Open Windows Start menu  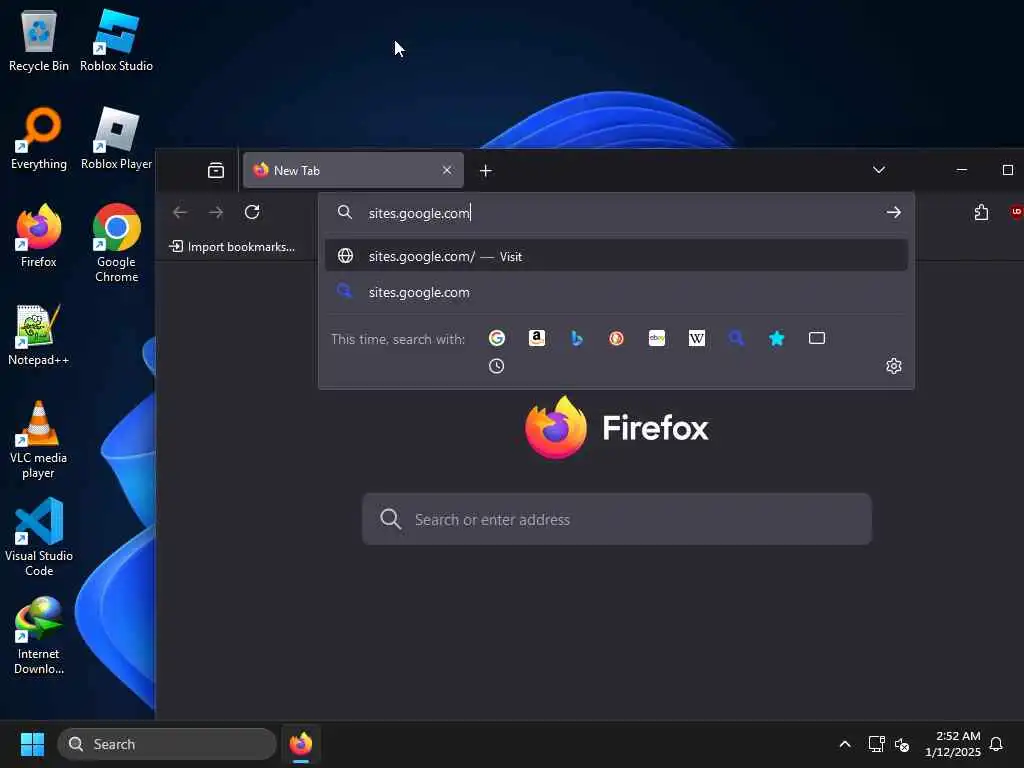coord(32,744)
